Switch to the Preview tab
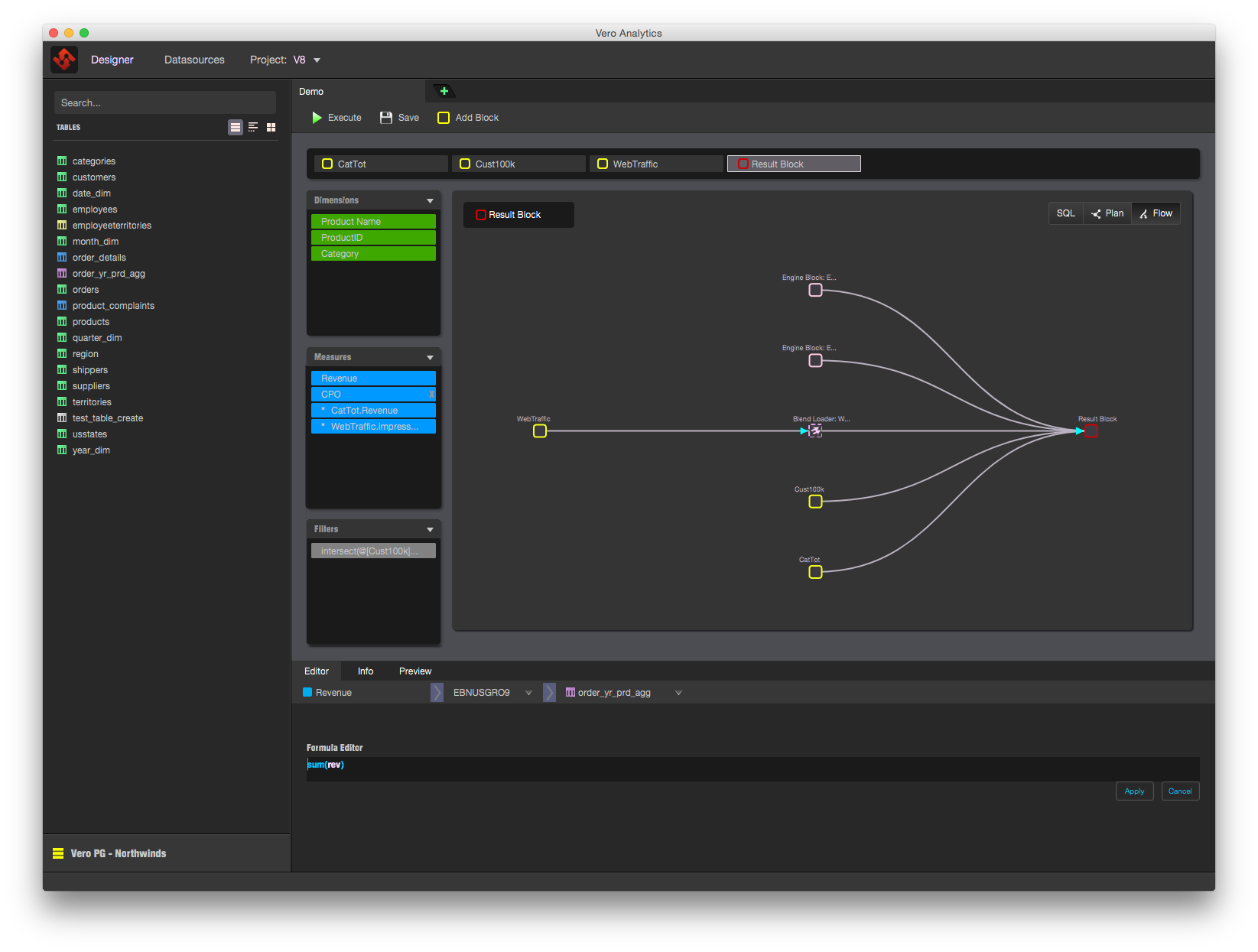 click(x=415, y=671)
